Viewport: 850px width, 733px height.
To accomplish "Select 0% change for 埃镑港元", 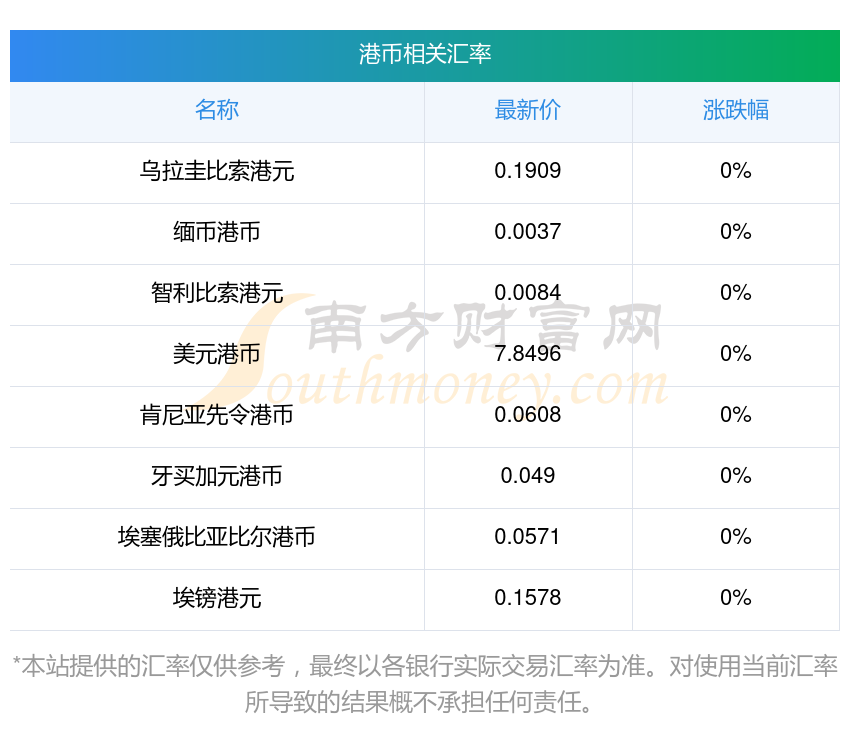I will tap(736, 598).
